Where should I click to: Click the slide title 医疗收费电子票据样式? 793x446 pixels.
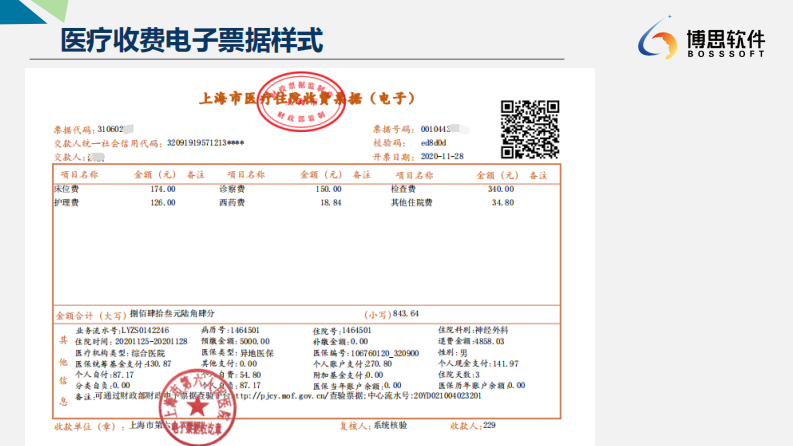tap(192, 40)
